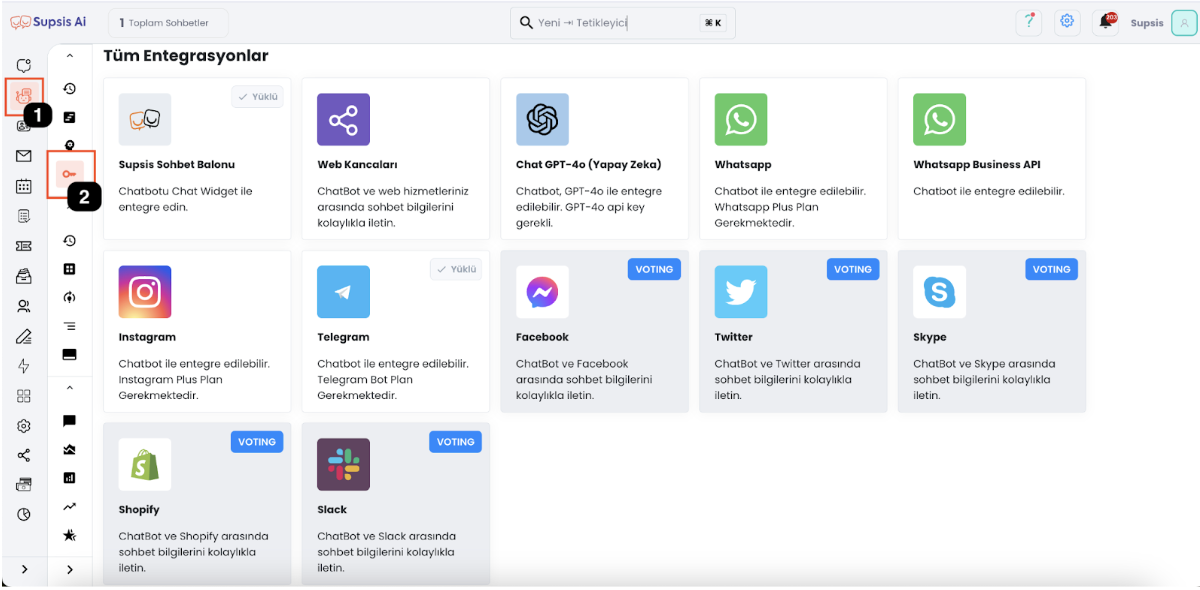Open the lightning bolt icon in the left sidebar
Viewport: 1200px width, 590px height.
point(24,366)
